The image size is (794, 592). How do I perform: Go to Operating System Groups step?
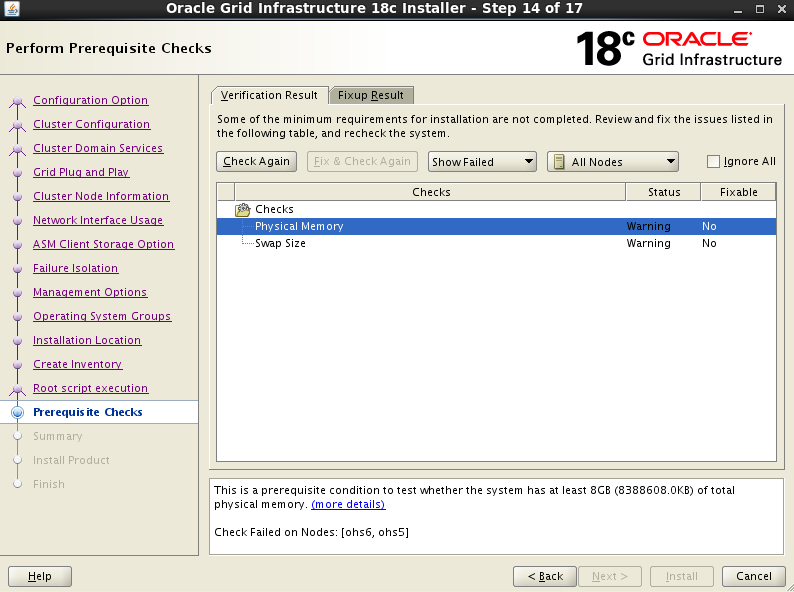(x=102, y=316)
